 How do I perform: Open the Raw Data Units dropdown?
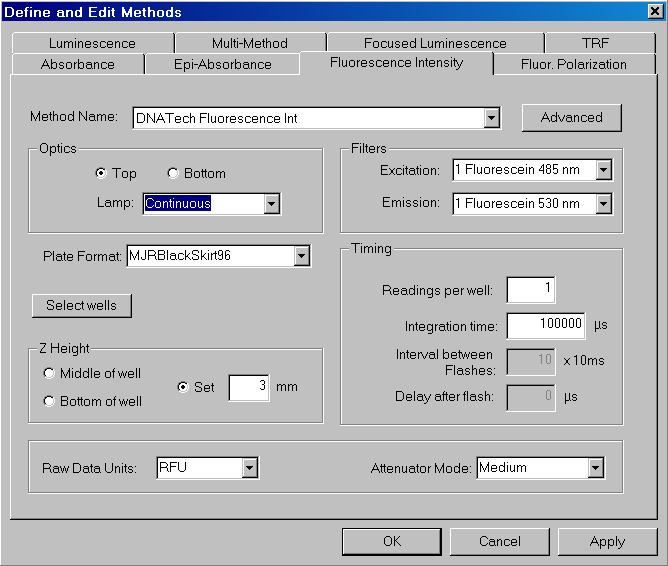(x=250, y=467)
